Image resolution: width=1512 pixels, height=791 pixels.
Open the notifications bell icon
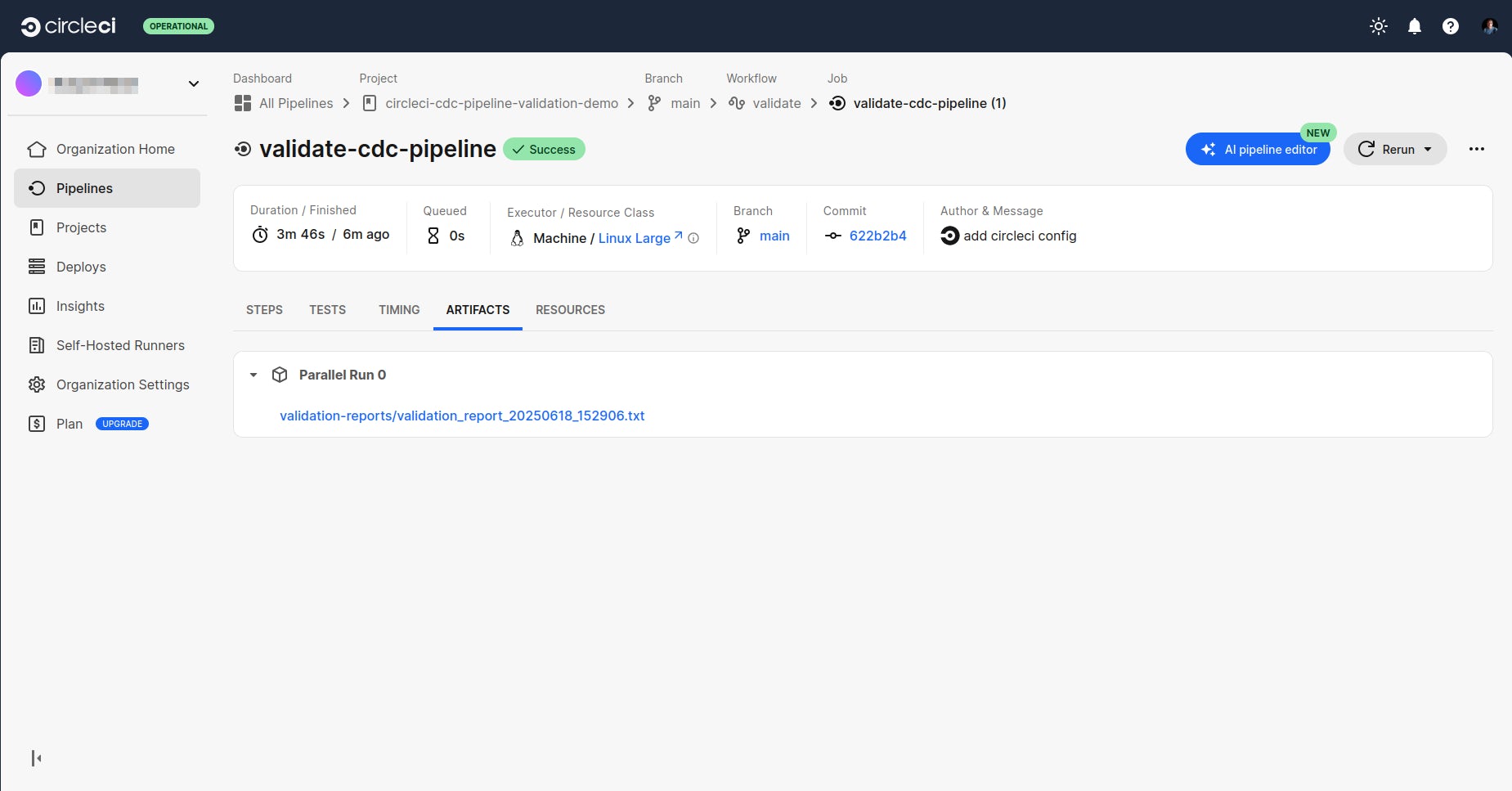(1414, 26)
